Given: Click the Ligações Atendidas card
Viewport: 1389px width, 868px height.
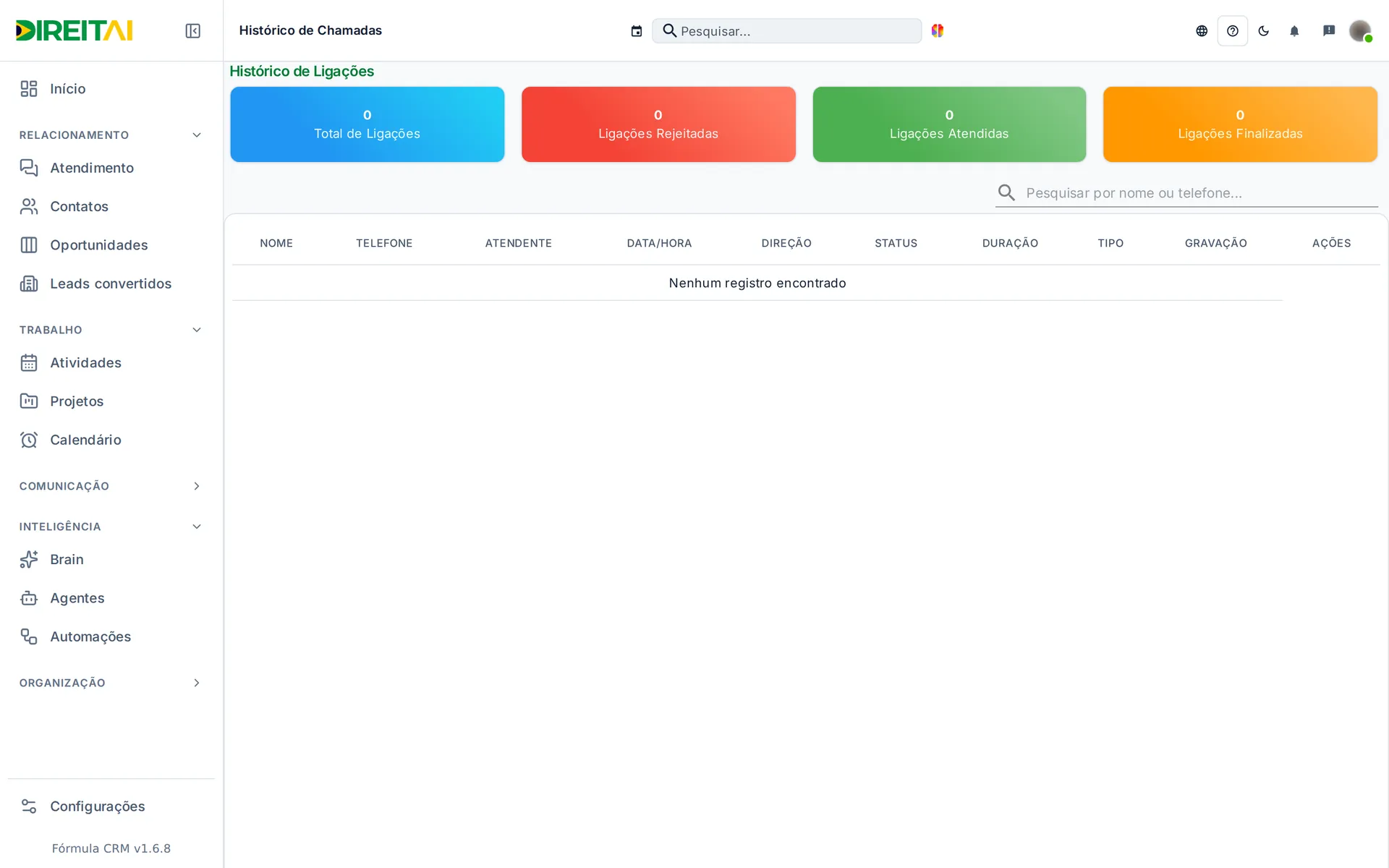Looking at the screenshot, I should click(949, 124).
